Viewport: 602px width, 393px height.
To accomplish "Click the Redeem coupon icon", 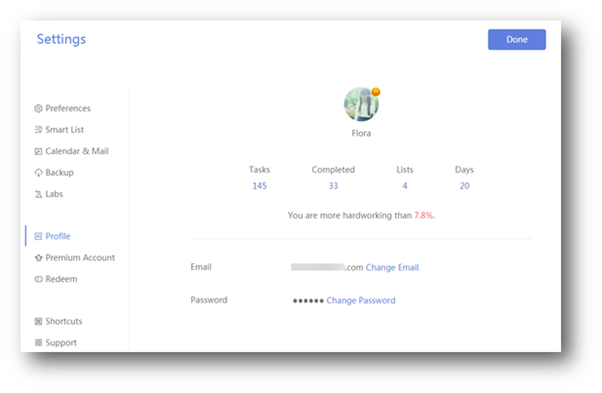I will [x=38, y=279].
